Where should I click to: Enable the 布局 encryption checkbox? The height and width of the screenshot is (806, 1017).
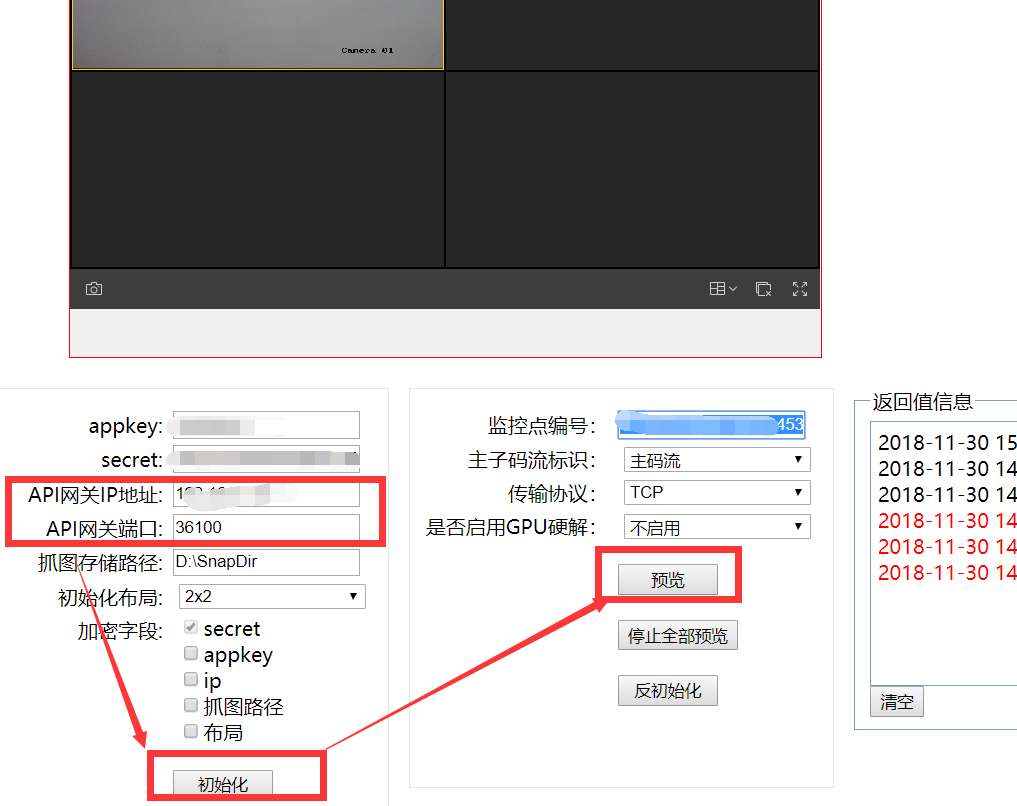(191, 731)
